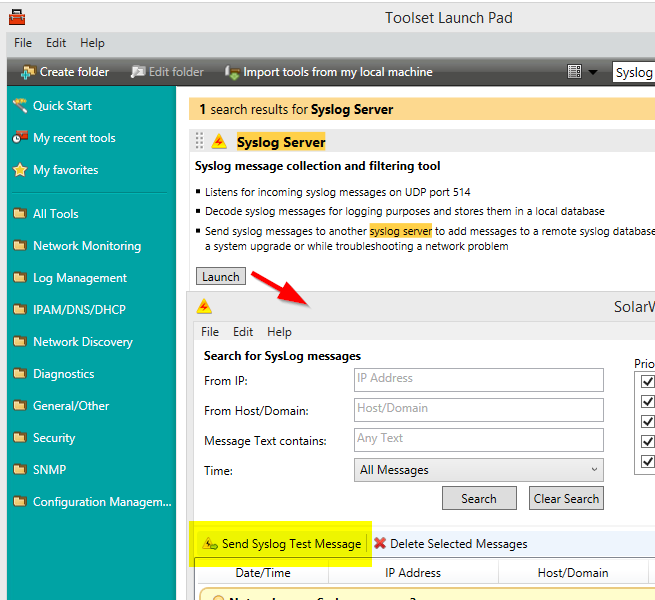This screenshot has width=655, height=600.
Task: Click the Search button
Action: 479,498
